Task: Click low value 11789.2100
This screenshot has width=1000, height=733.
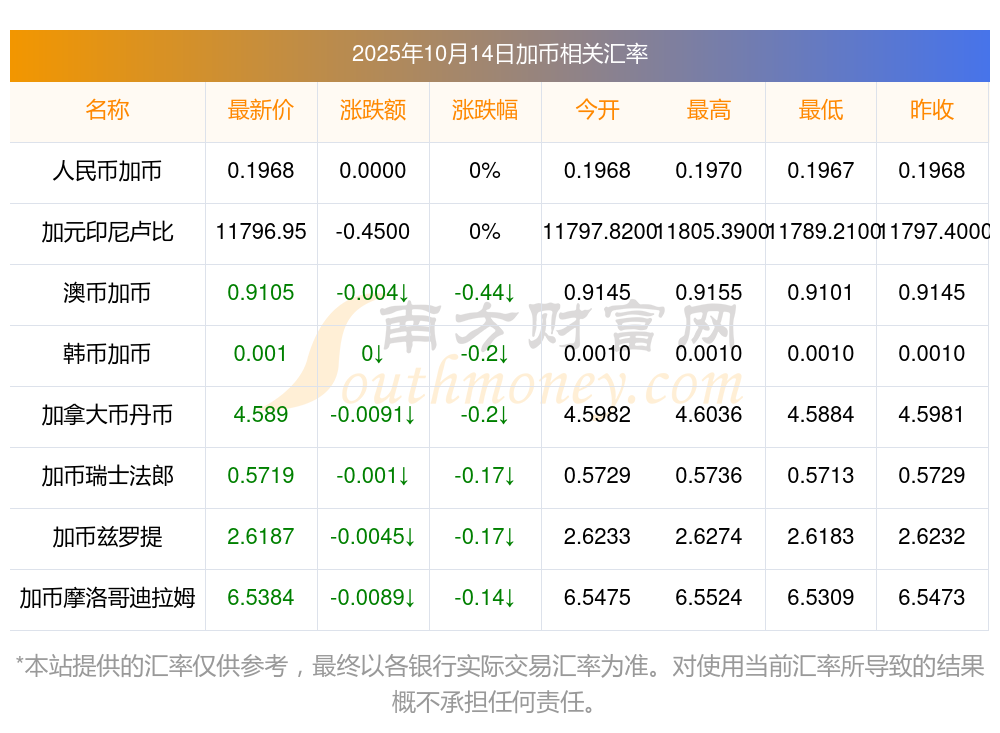Action: (823, 232)
